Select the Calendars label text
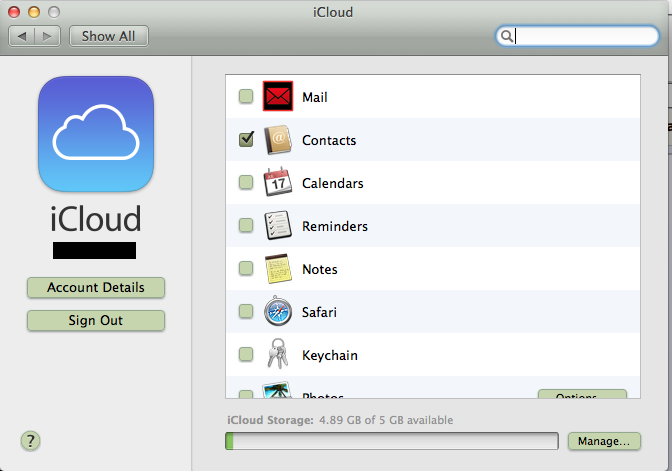672x471 pixels. click(333, 183)
